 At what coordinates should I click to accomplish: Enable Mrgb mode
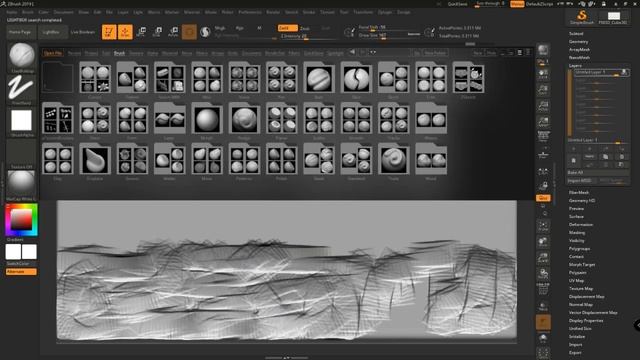[x=220, y=28]
